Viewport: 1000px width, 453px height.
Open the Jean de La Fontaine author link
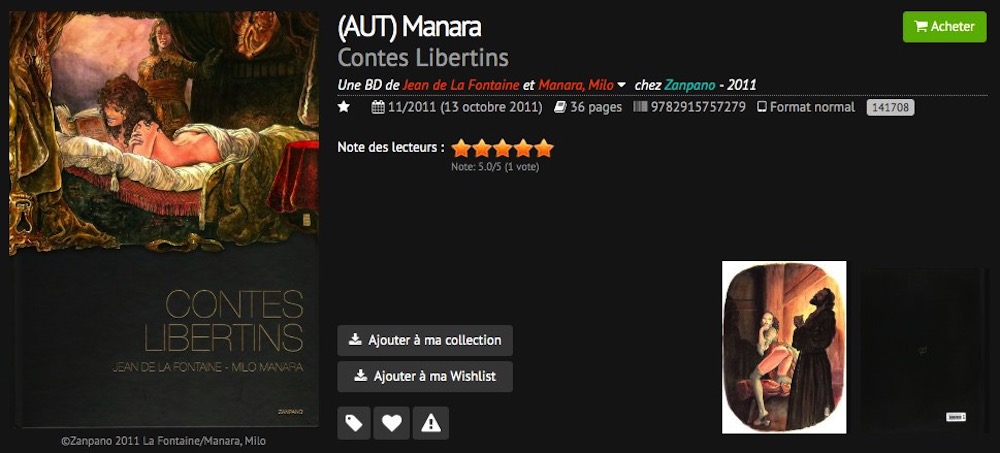point(461,85)
